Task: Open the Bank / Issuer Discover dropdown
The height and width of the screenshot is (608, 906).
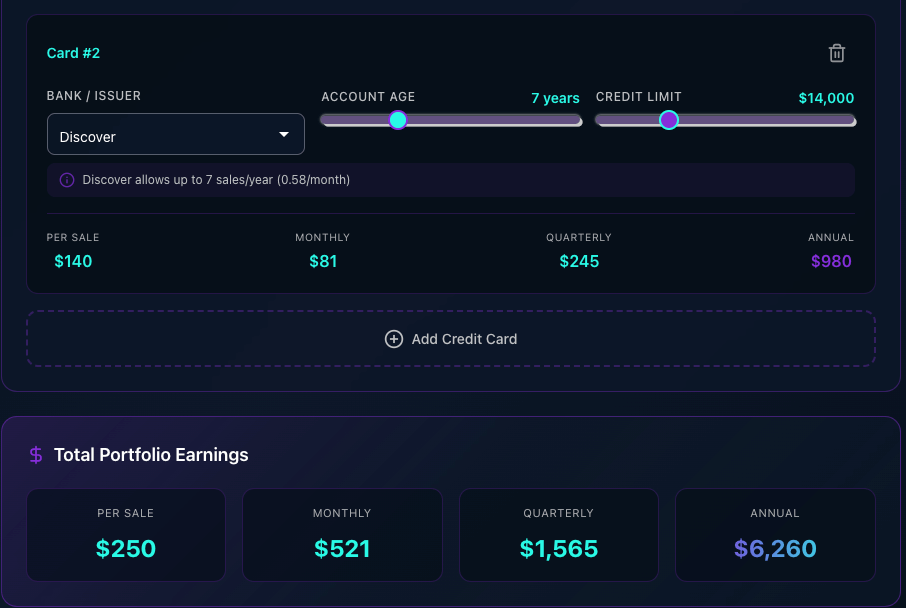Action: point(176,134)
